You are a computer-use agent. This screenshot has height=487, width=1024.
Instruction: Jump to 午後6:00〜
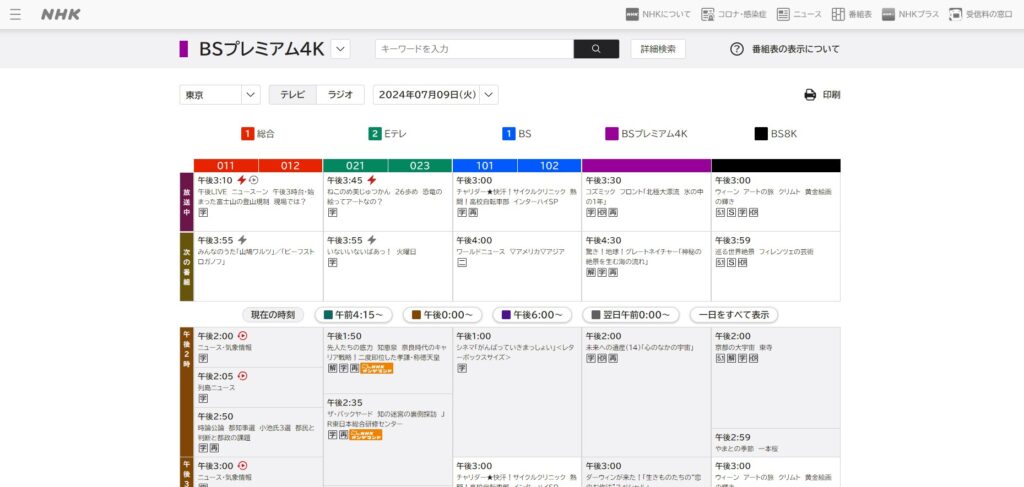[x=532, y=315]
